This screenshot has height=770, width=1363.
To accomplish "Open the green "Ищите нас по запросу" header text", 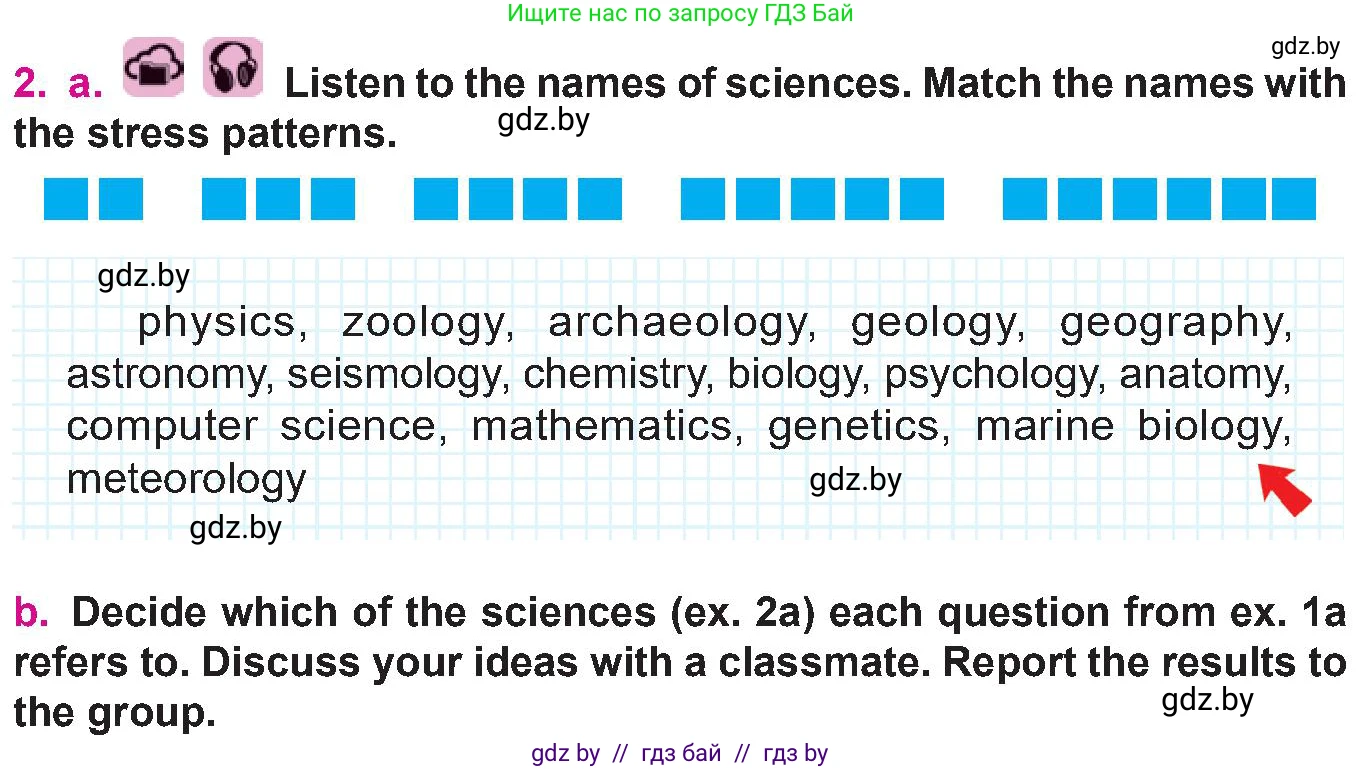I will pos(680,13).
